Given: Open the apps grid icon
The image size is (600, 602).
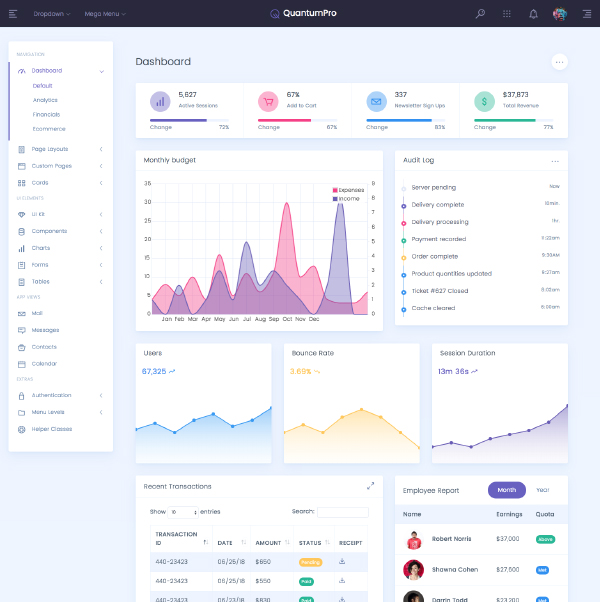Looking at the screenshot, I should coord(507,14).
